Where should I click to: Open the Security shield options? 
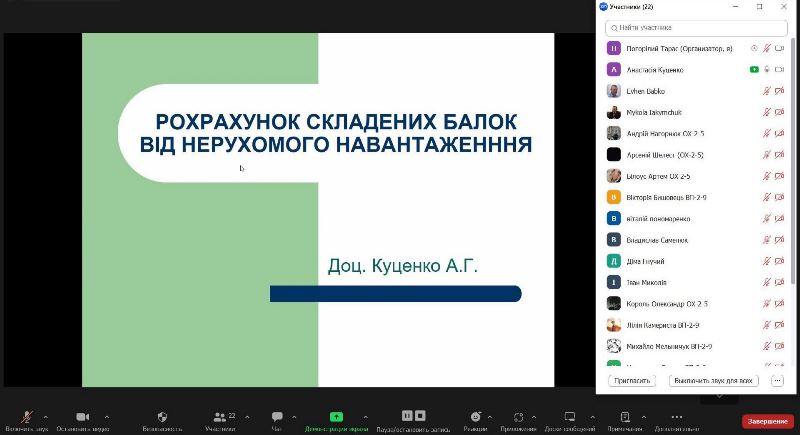pyautogui.click(x=162, y=417)
